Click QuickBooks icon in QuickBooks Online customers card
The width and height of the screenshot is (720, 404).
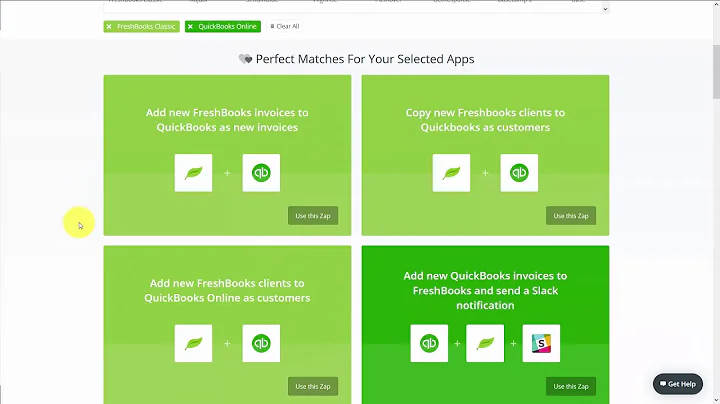[261, 343]
